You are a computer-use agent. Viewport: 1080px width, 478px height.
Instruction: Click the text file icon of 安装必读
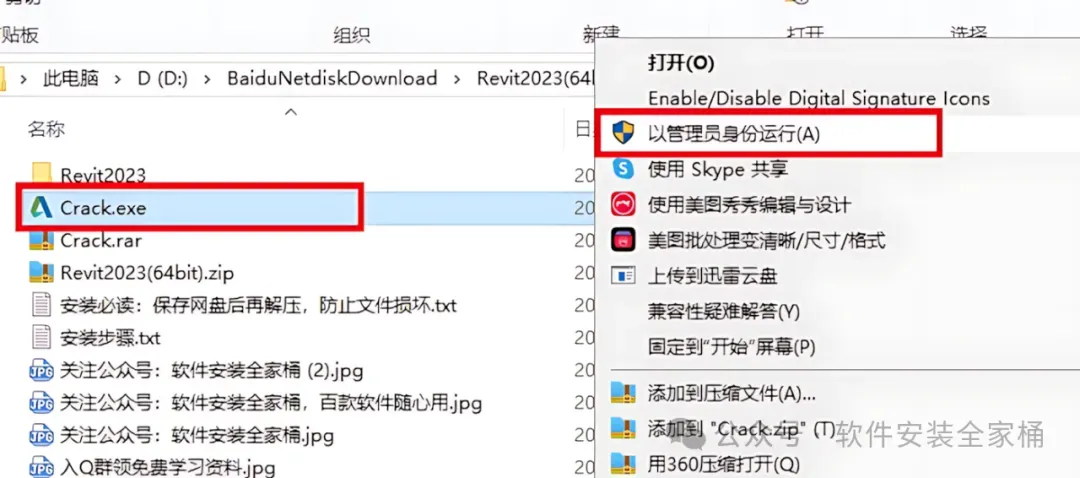coord(41,305)
